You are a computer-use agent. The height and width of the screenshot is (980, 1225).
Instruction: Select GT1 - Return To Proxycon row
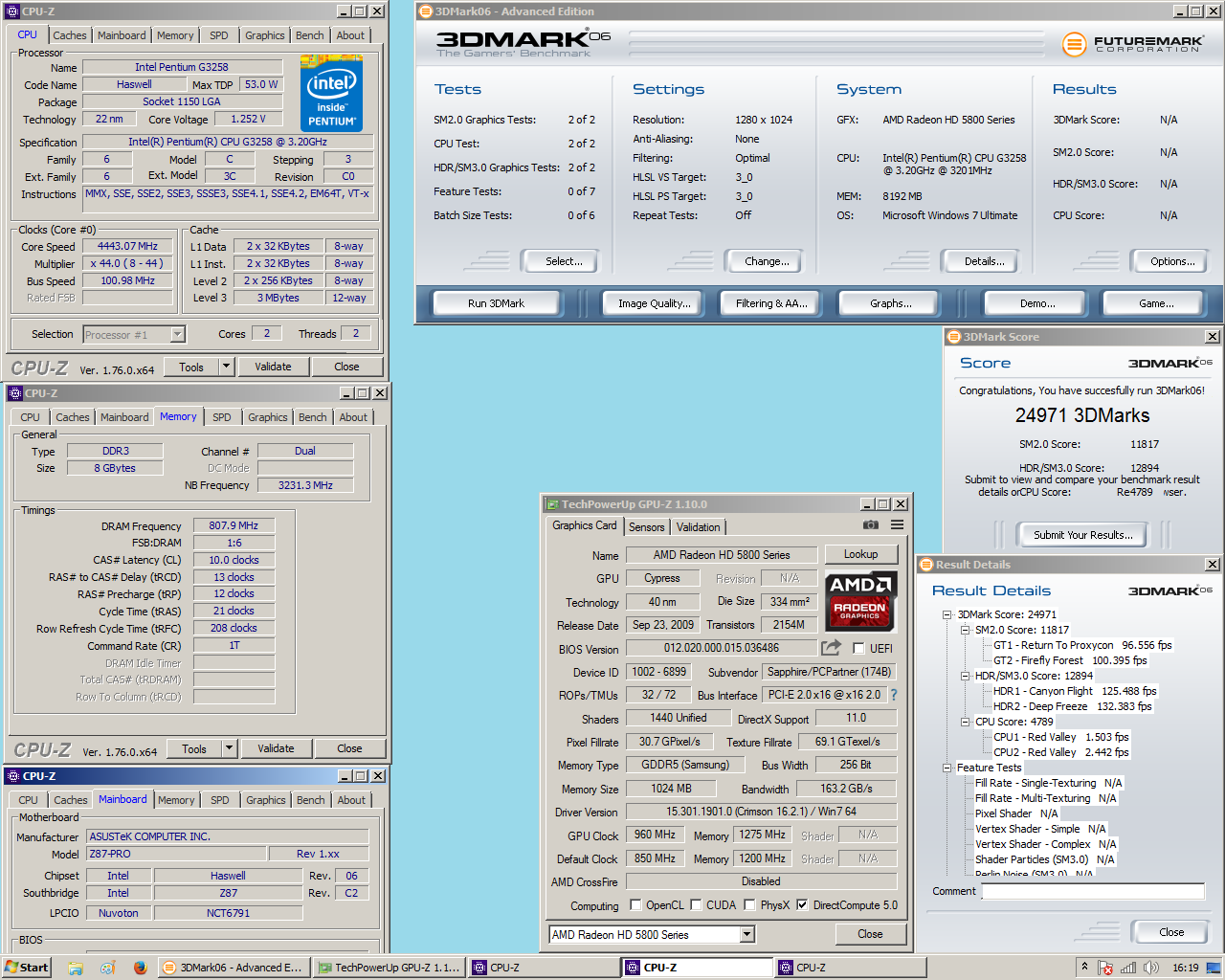coord(1082,645)
